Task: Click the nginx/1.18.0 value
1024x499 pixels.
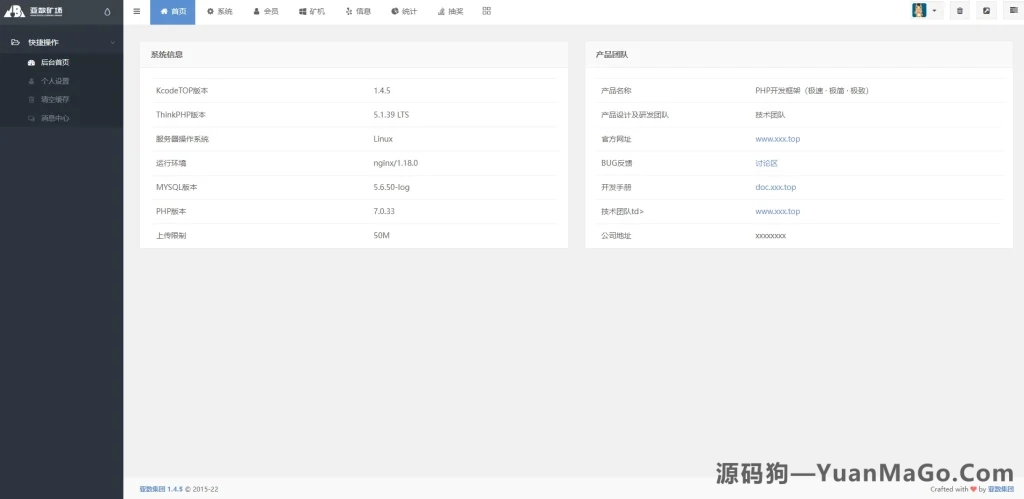Action: pyautogui.click(x=396, y=163)
